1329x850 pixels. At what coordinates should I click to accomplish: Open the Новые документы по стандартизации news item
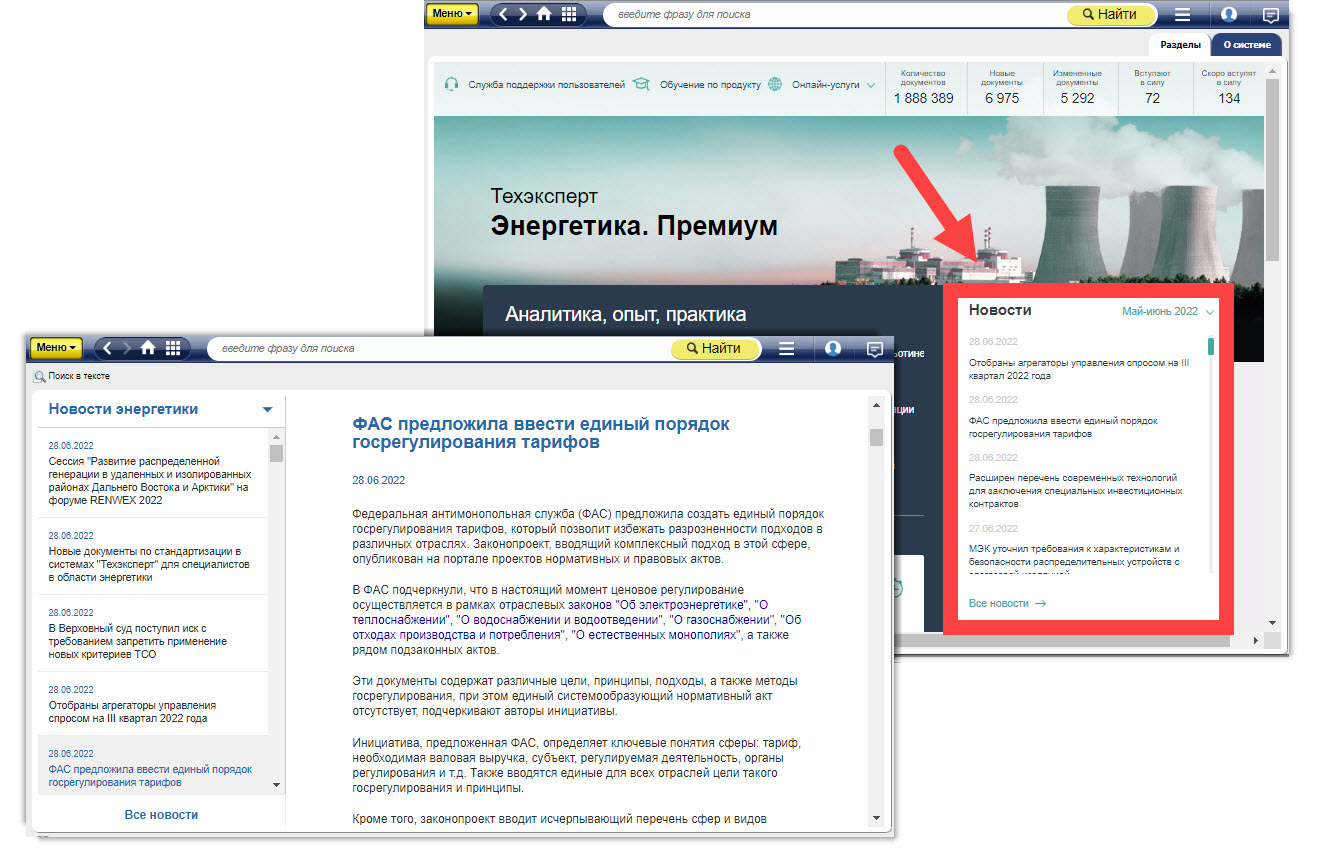(152, 557)
